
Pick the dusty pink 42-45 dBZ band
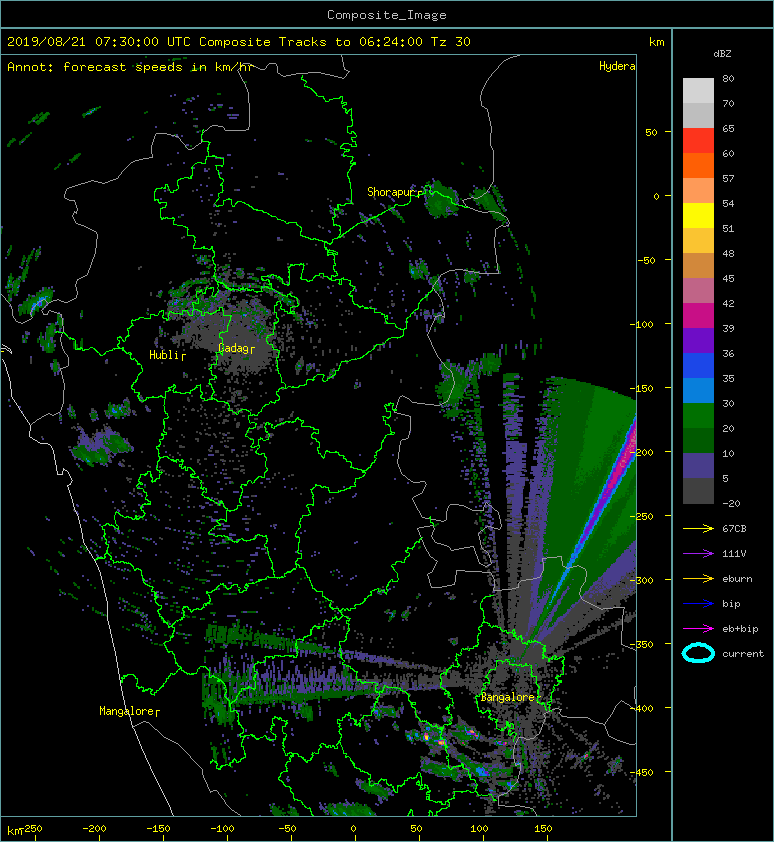698,291
